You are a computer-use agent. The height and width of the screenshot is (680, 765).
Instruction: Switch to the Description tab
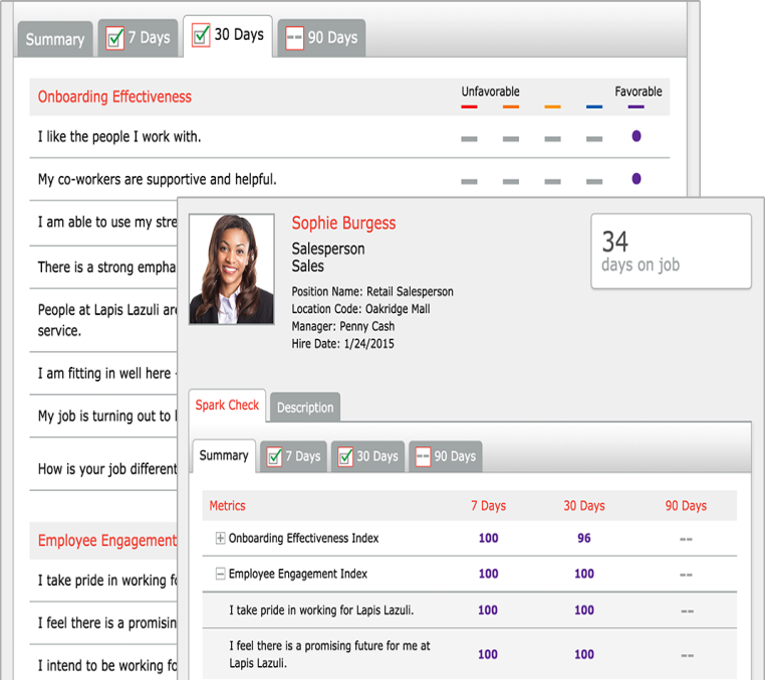[x=305, y=407]
